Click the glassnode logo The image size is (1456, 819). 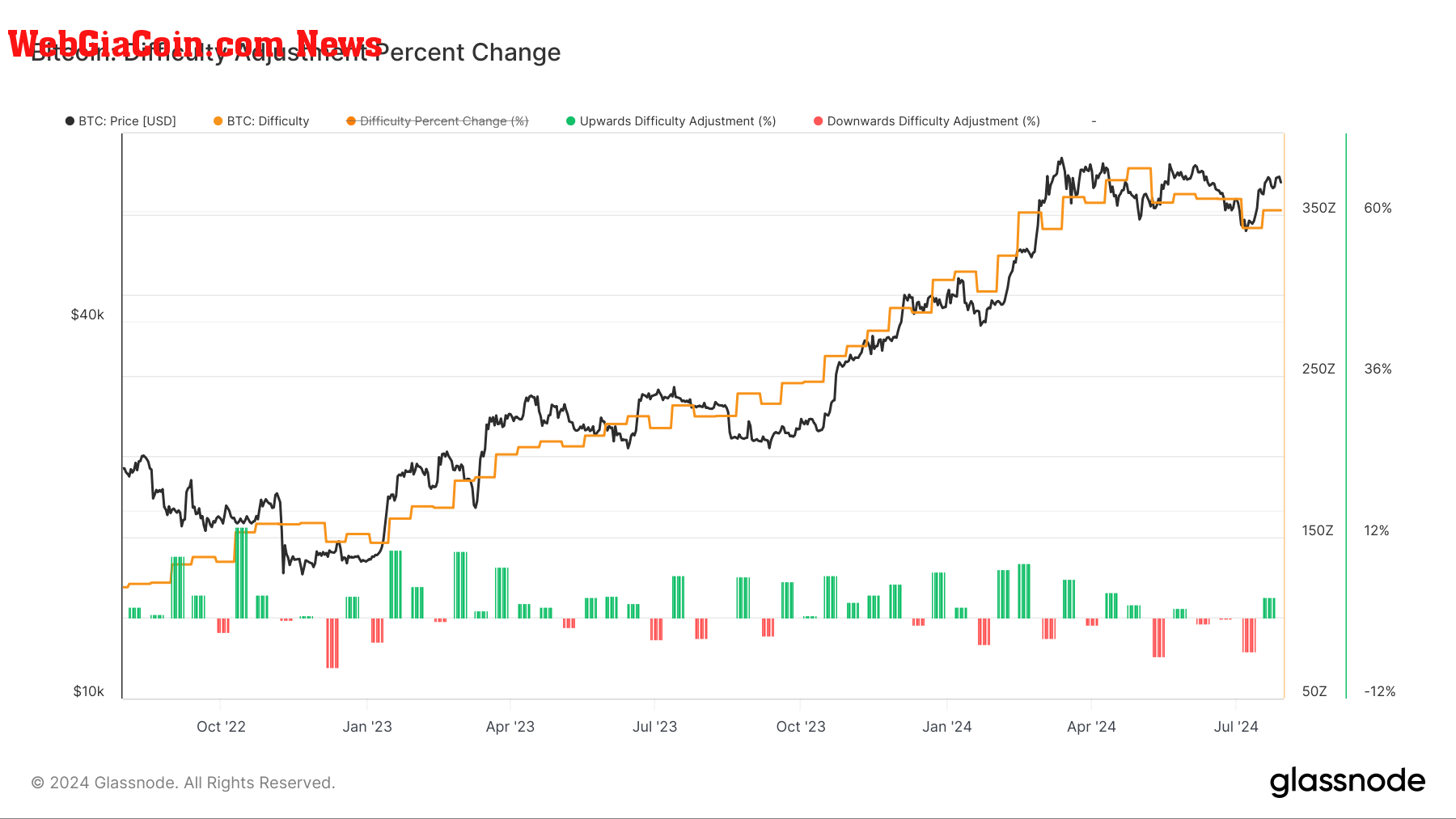point(1348,782)
